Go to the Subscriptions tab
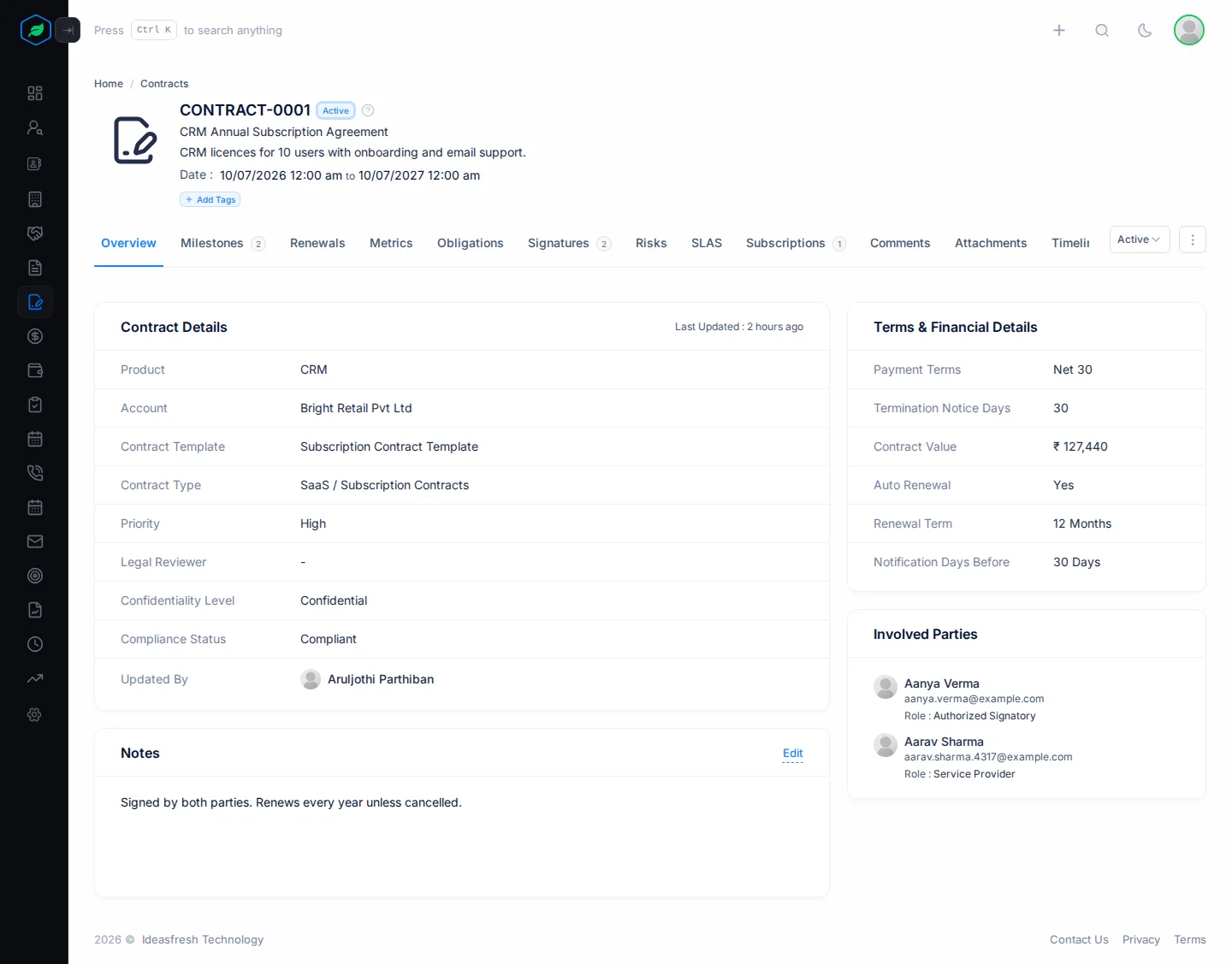Viewport: 1232px width, 964px height. pos(796,243)
